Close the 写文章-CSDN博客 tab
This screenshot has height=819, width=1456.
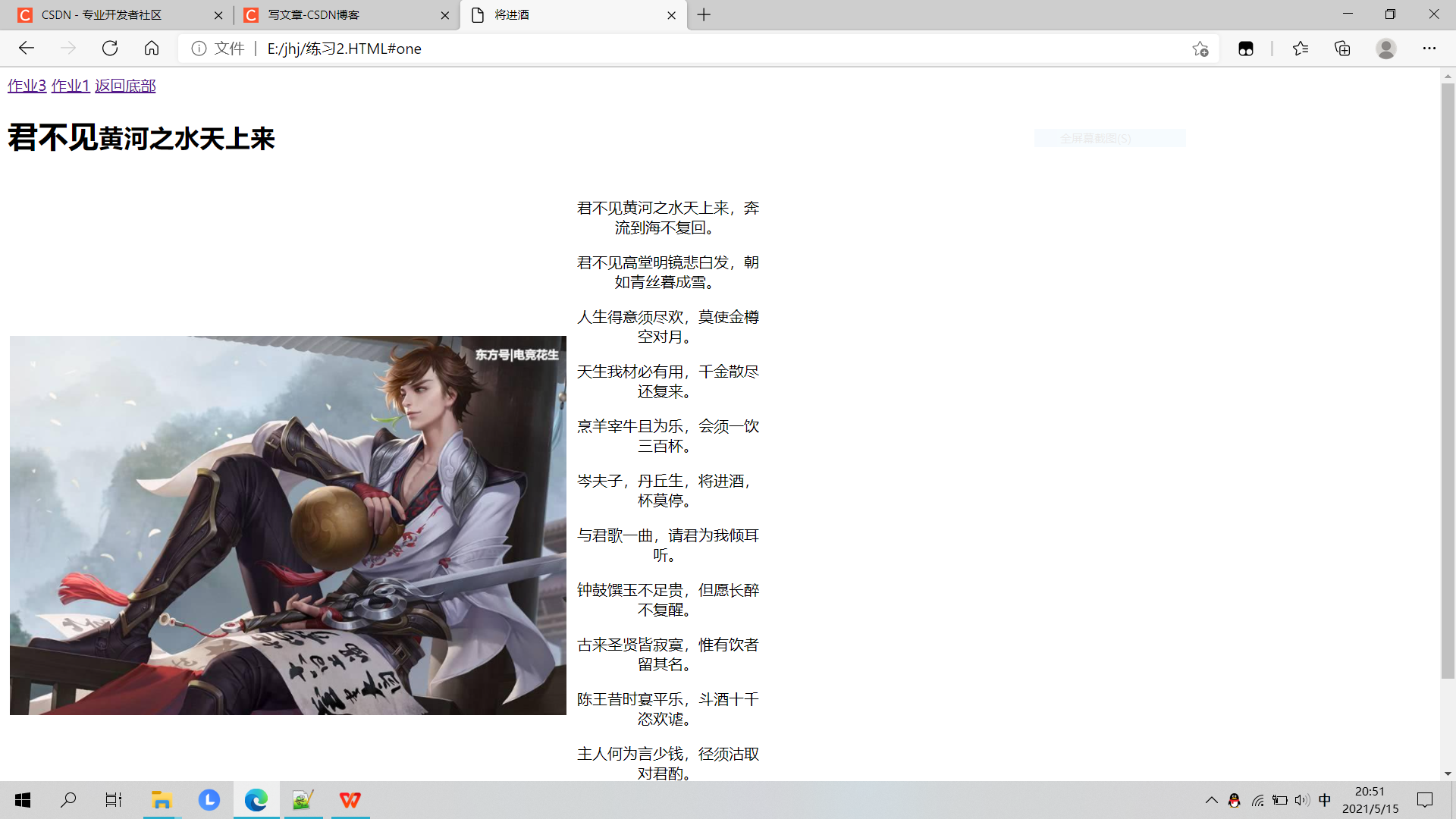445,15
